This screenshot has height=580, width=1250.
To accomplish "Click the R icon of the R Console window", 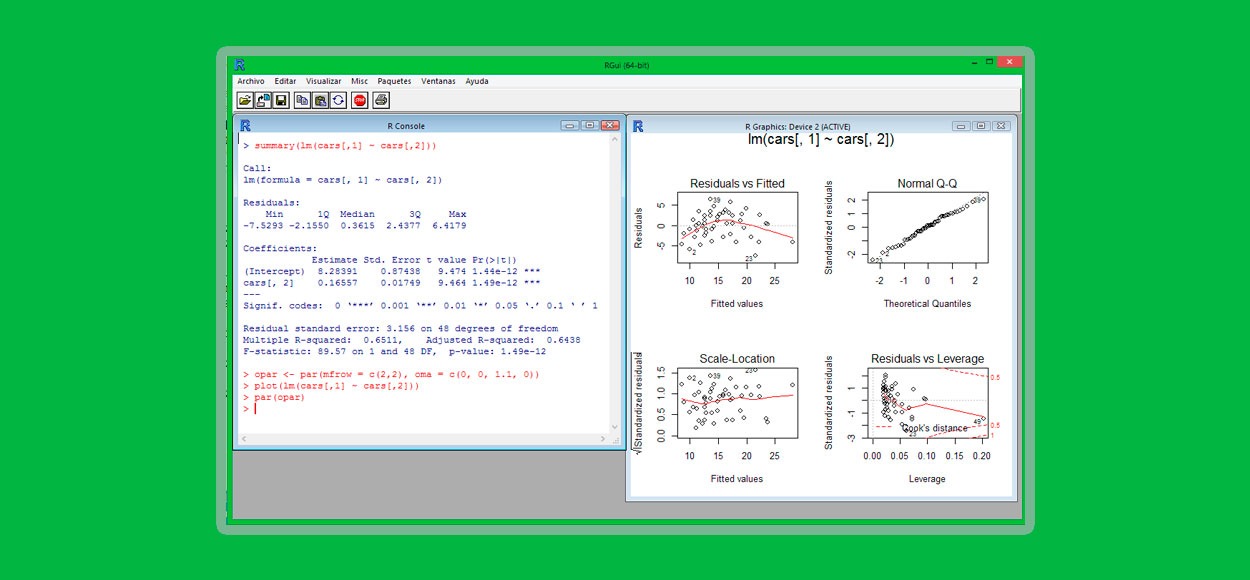I will [245, 125].
